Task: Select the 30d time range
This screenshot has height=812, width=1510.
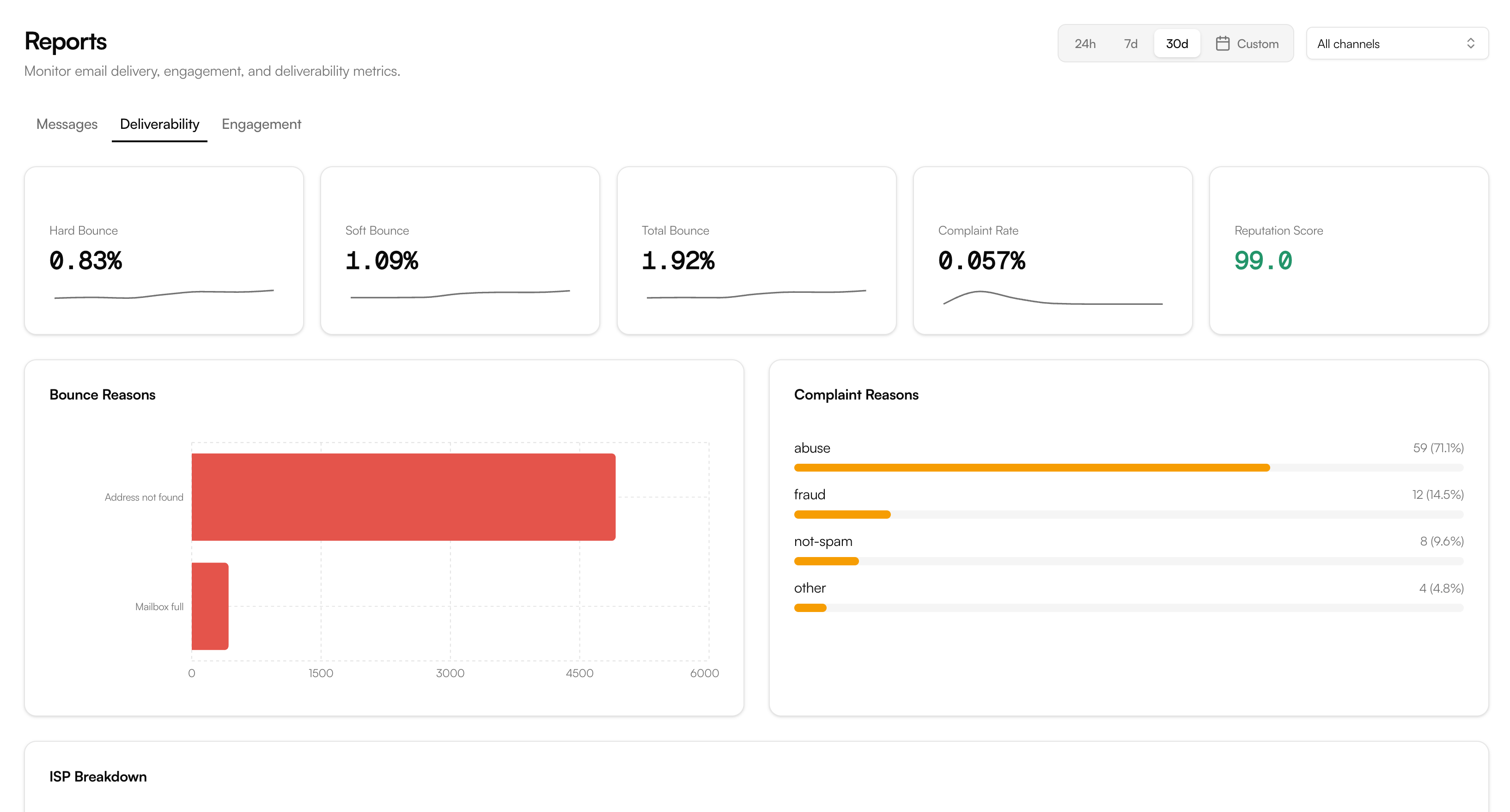Action: [1176, 43]
